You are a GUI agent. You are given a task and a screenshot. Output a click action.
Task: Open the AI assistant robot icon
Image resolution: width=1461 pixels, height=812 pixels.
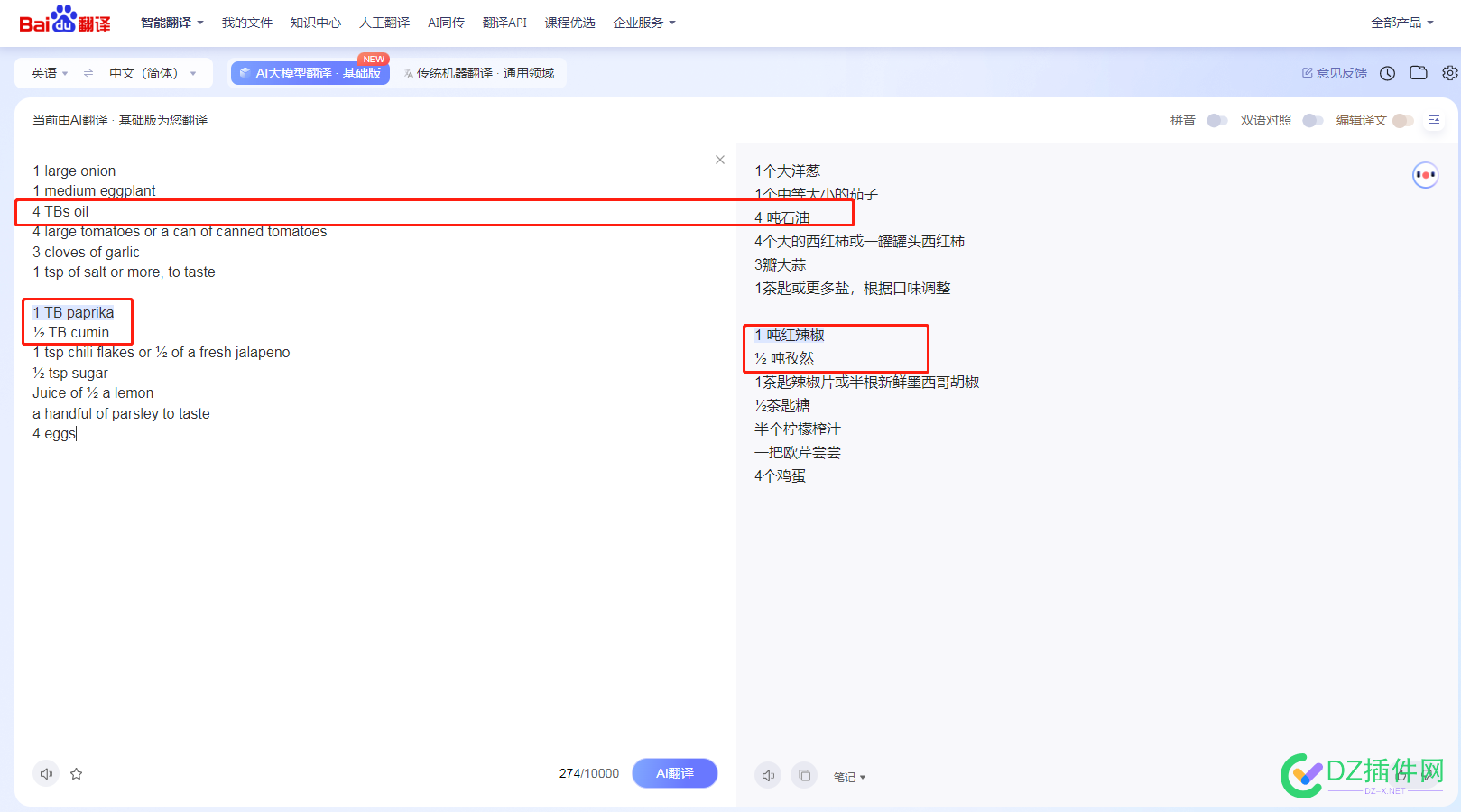pyautogui.click(x=1426, y=175)
